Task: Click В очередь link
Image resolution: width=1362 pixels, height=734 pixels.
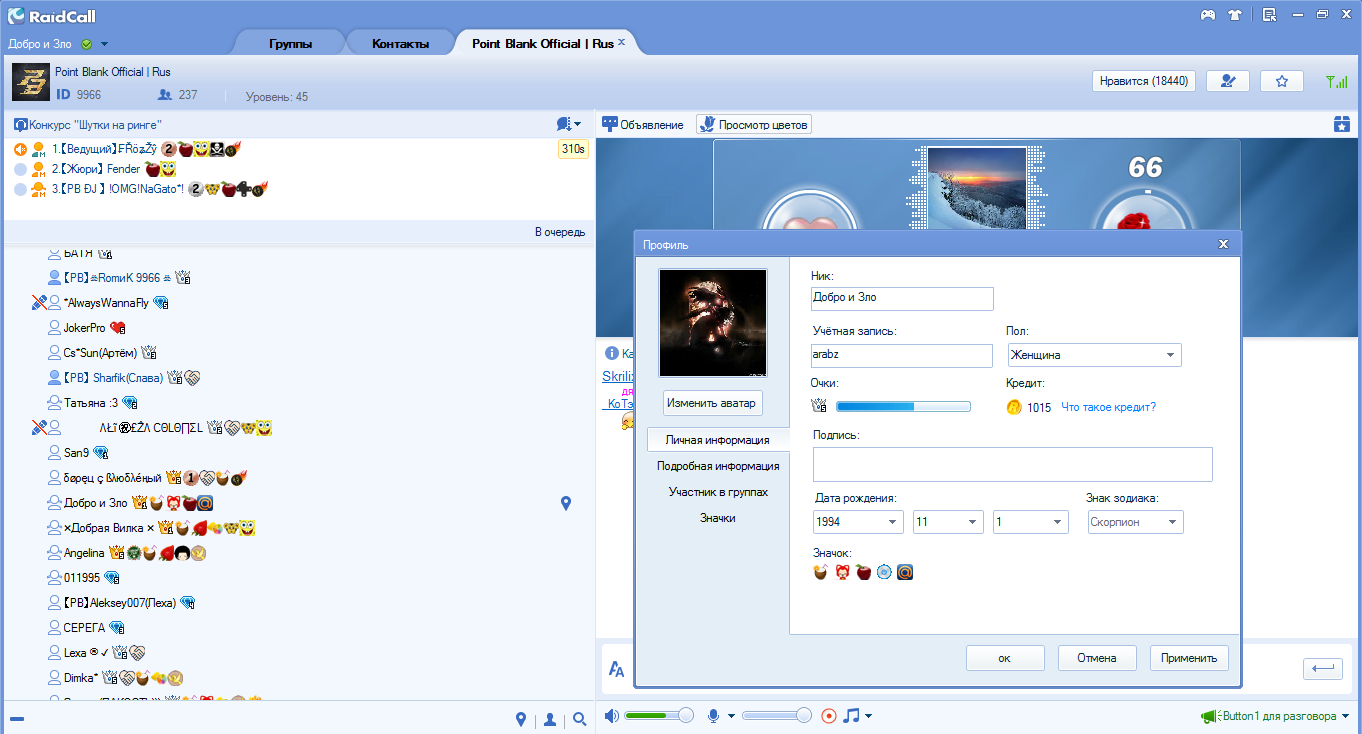Action: (x=559, y=232)
